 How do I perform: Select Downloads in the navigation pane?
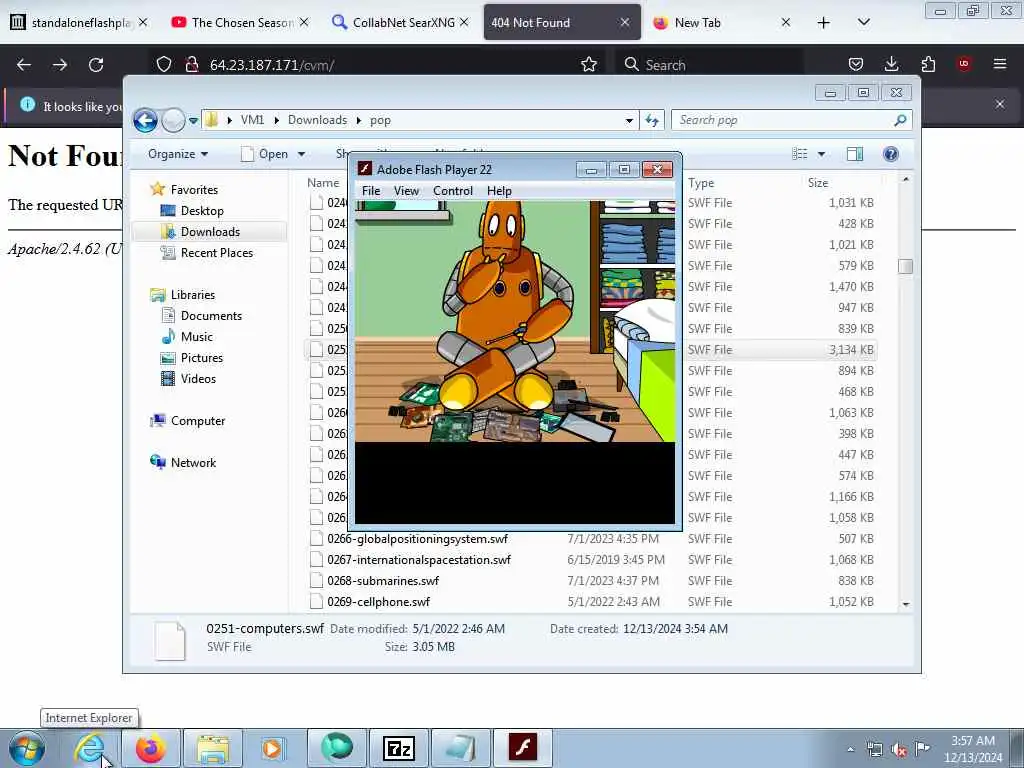point(210,232)
